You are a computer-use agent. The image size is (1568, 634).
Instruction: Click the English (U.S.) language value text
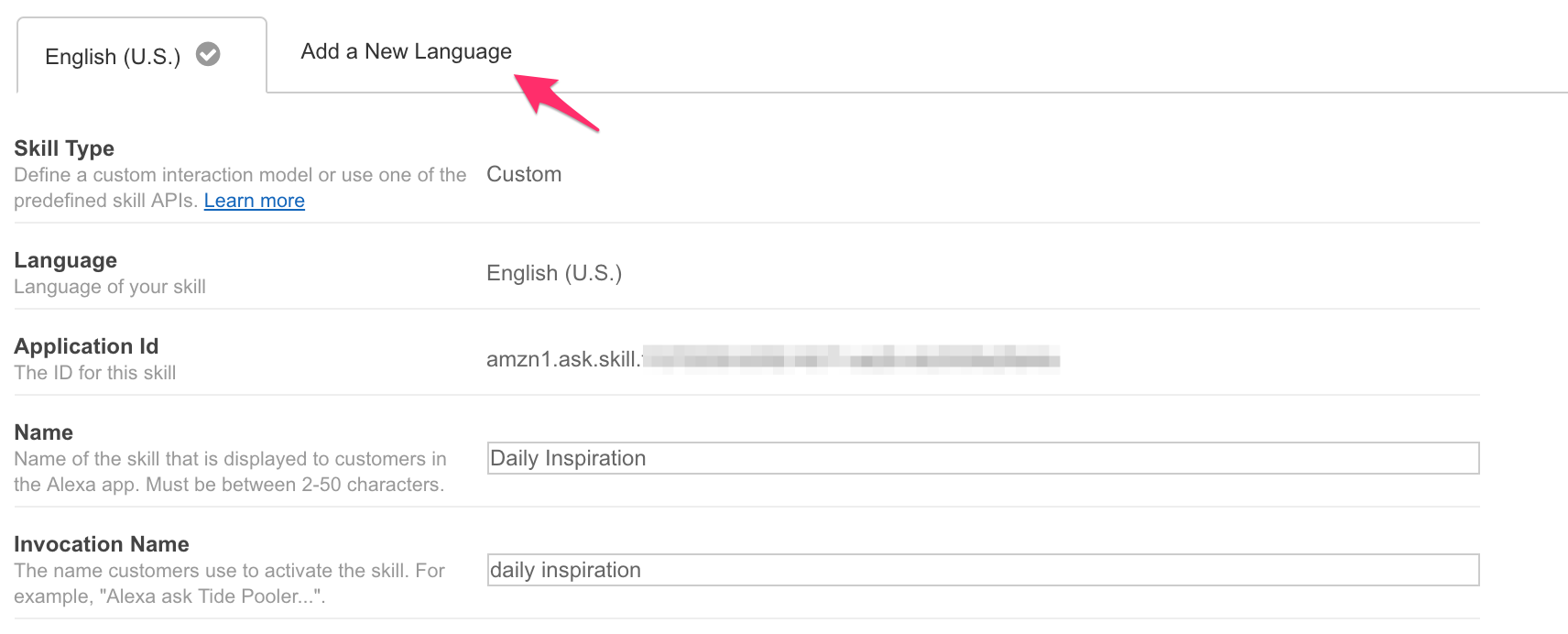554,273
